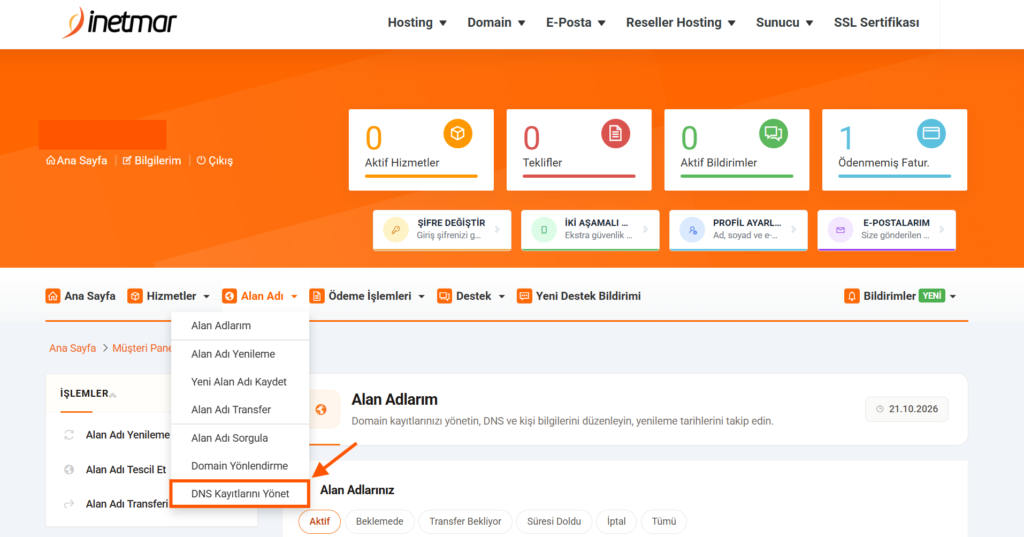Select the İptal filter tab
1024x537 pixels.
(x=616, y=521)
